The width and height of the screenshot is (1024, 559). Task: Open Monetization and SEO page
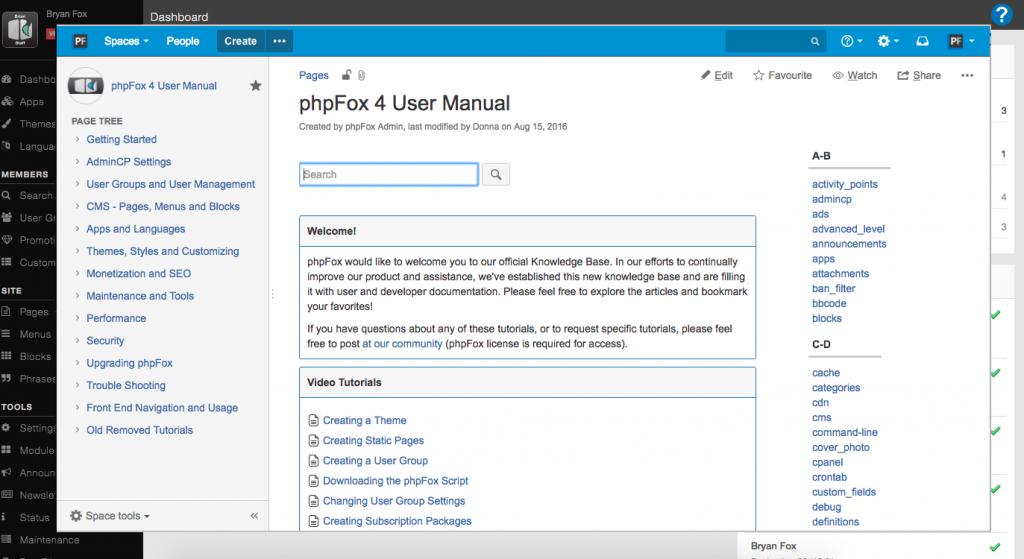pos(138,274)
